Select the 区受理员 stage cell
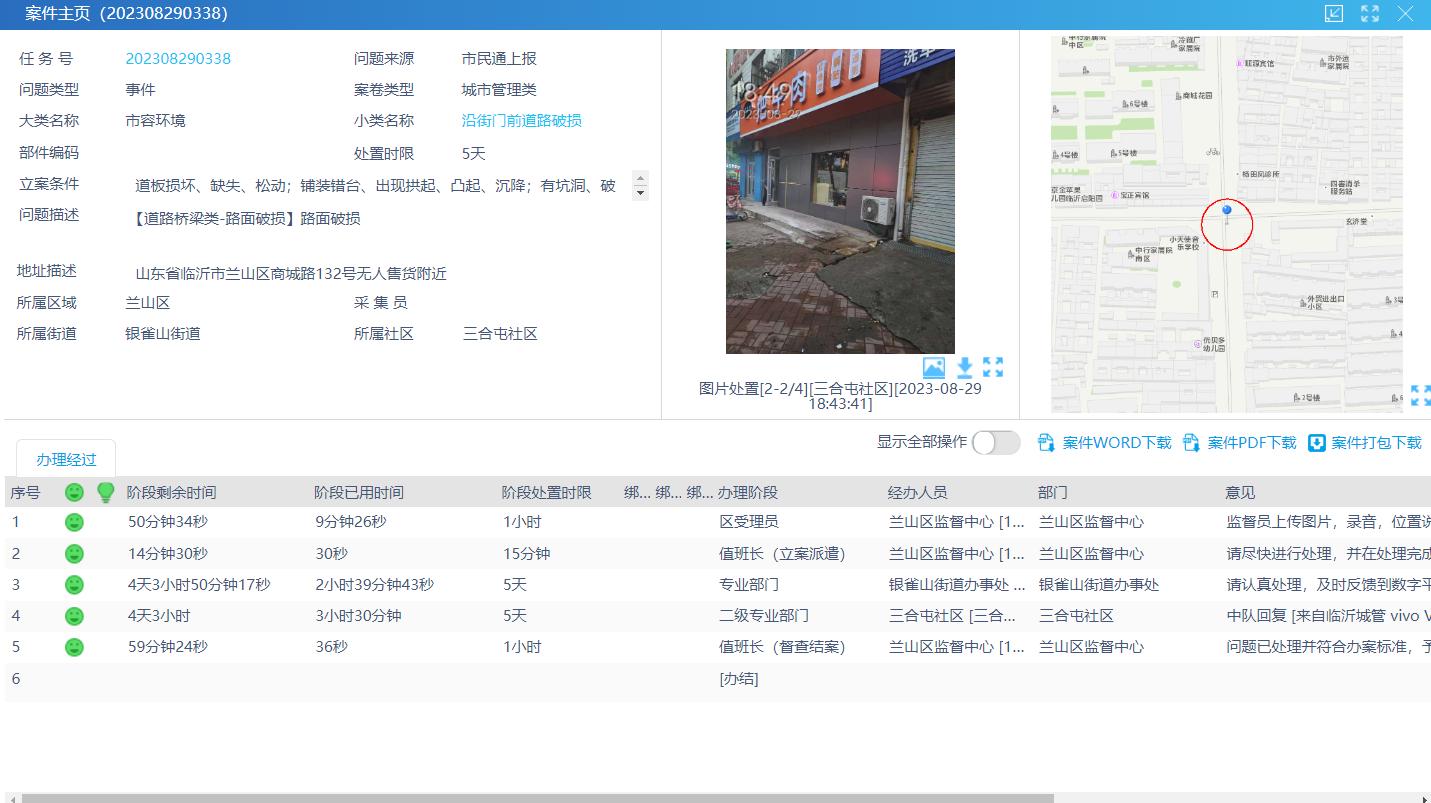This screenshot has height=803, width=1431. 749,522
